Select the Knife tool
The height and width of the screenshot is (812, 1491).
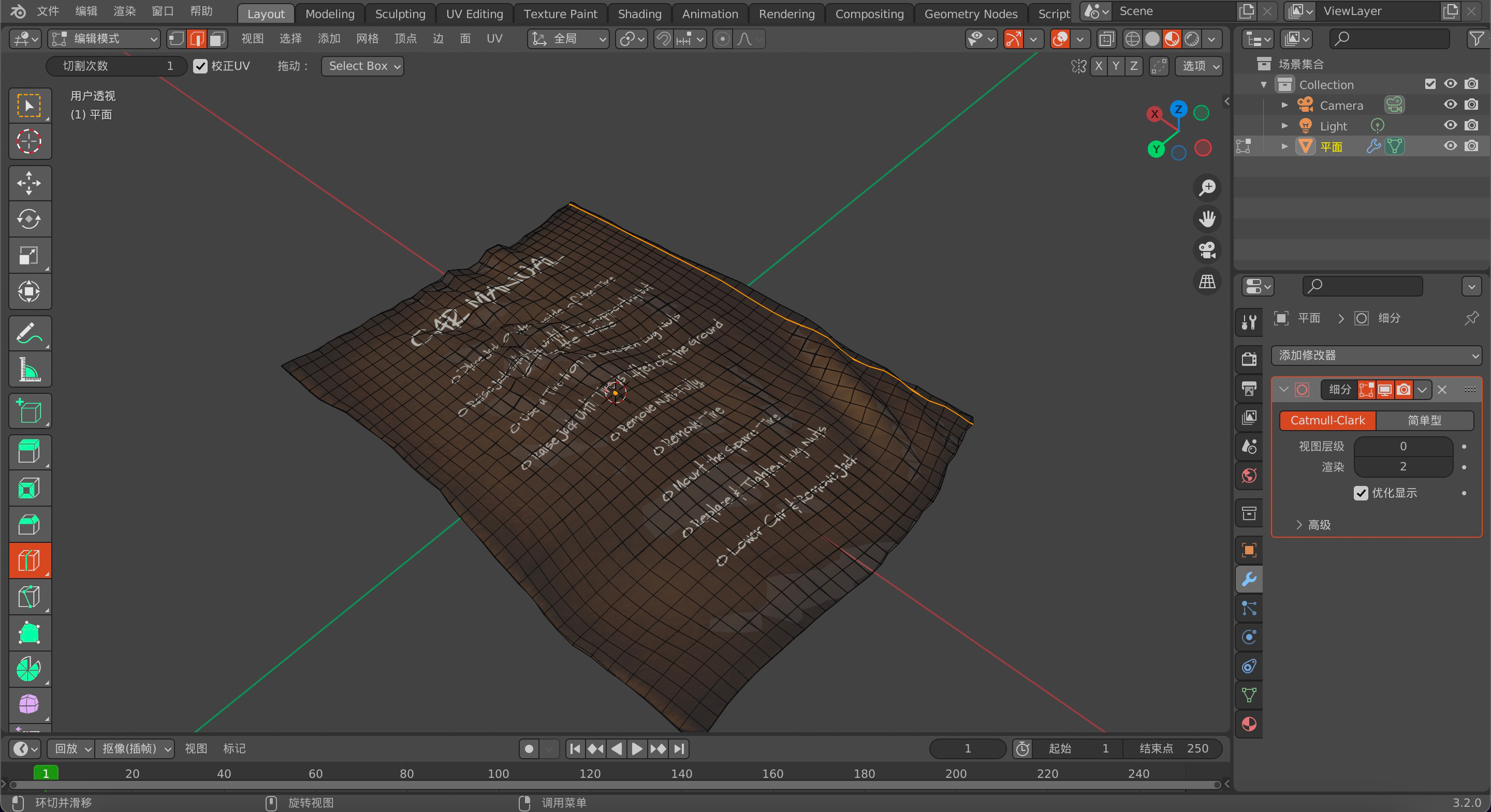click(x=30, y=596)
